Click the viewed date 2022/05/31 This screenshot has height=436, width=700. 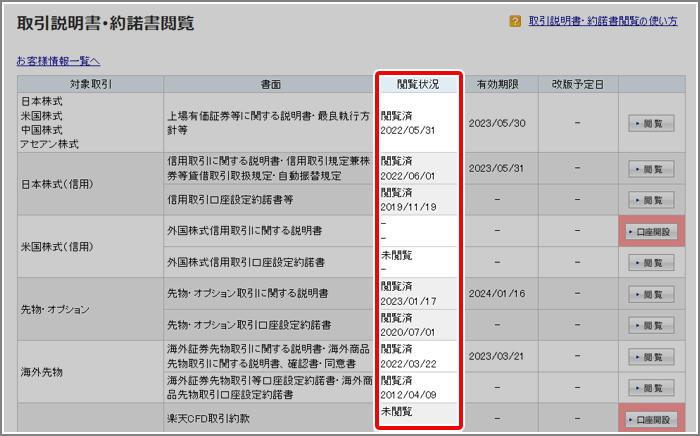407,130
